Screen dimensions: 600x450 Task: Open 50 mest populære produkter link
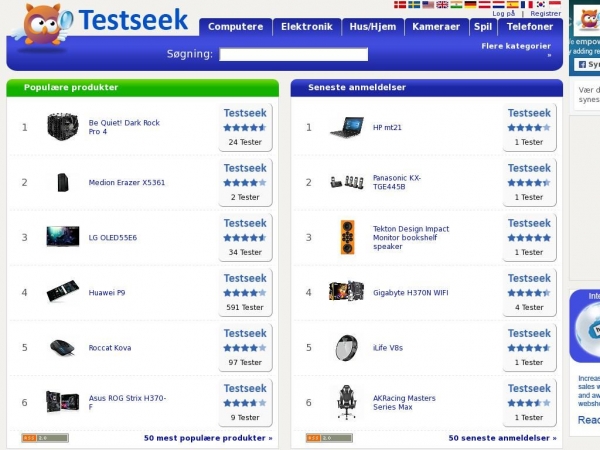point(208,438)
